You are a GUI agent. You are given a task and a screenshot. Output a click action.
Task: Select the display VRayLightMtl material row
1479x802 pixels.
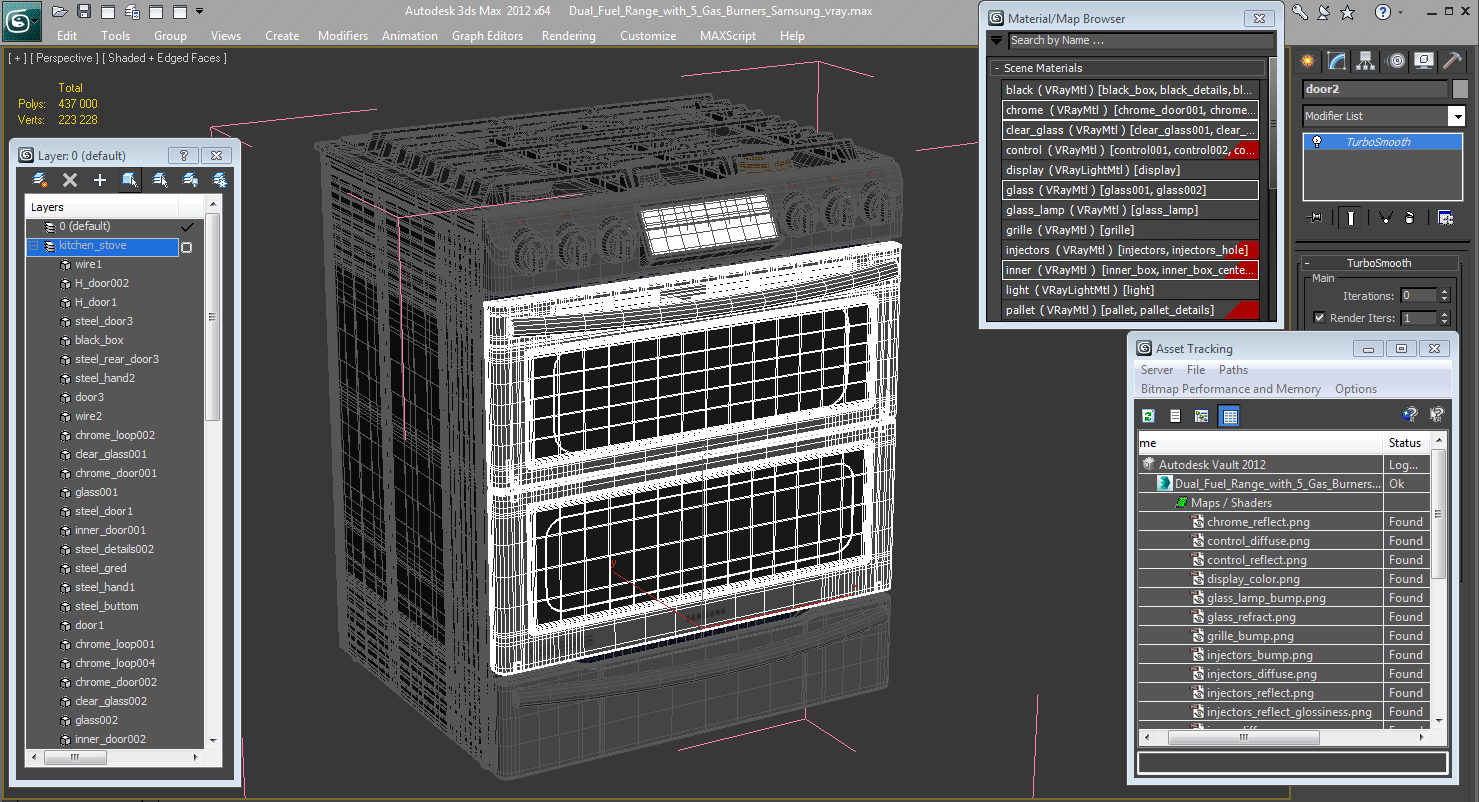tap(1131, 170)
